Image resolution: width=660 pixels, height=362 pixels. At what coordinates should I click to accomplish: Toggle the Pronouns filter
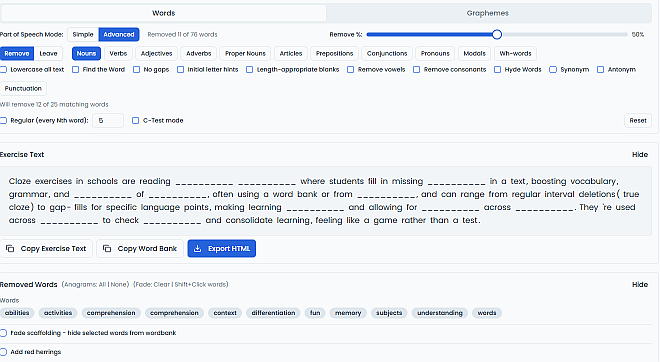[x=435, y=53]
